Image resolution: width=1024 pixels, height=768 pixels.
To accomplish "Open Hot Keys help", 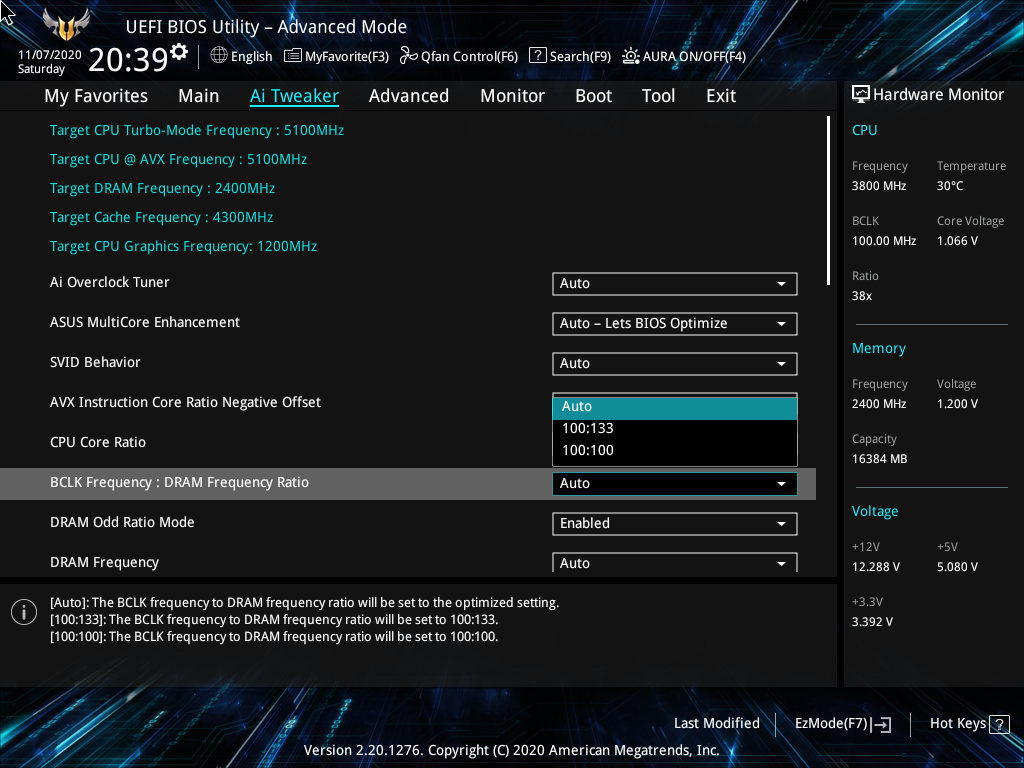I will click(x=969, y=724).
